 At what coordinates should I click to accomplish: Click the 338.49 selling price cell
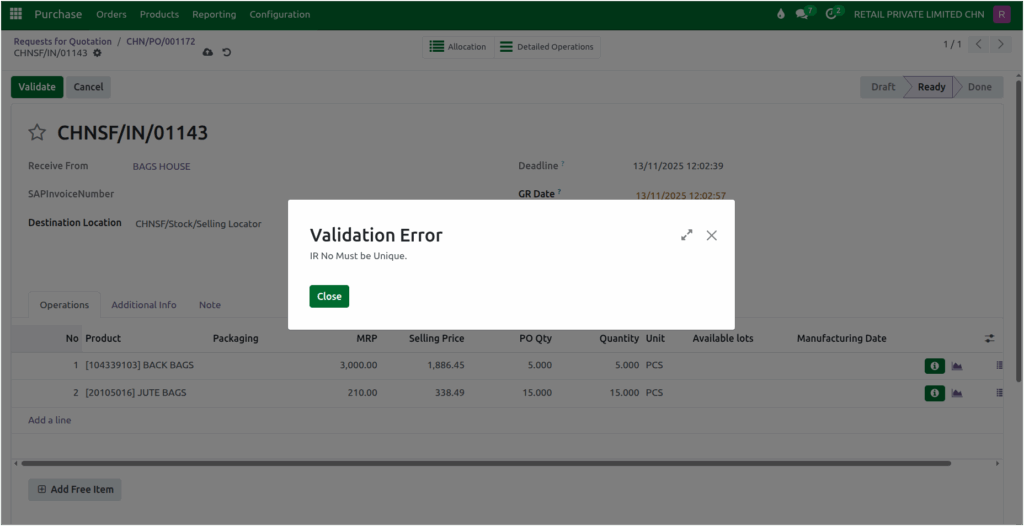pos(450,393)
